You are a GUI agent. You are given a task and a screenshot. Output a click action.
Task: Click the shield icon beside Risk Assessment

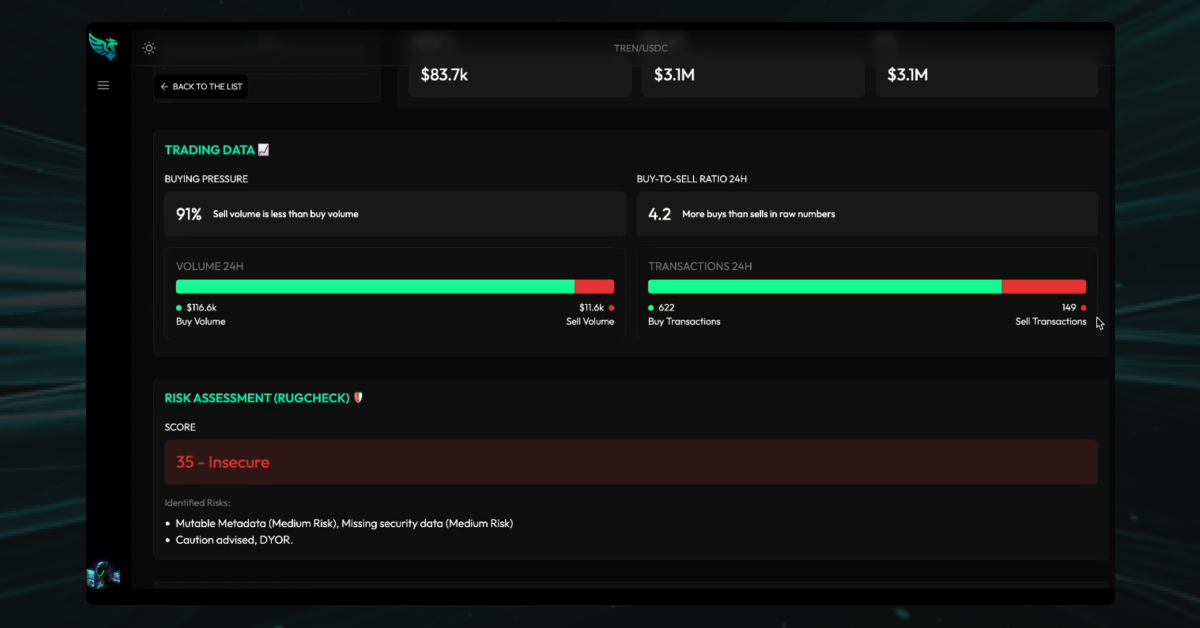[358, 398]
